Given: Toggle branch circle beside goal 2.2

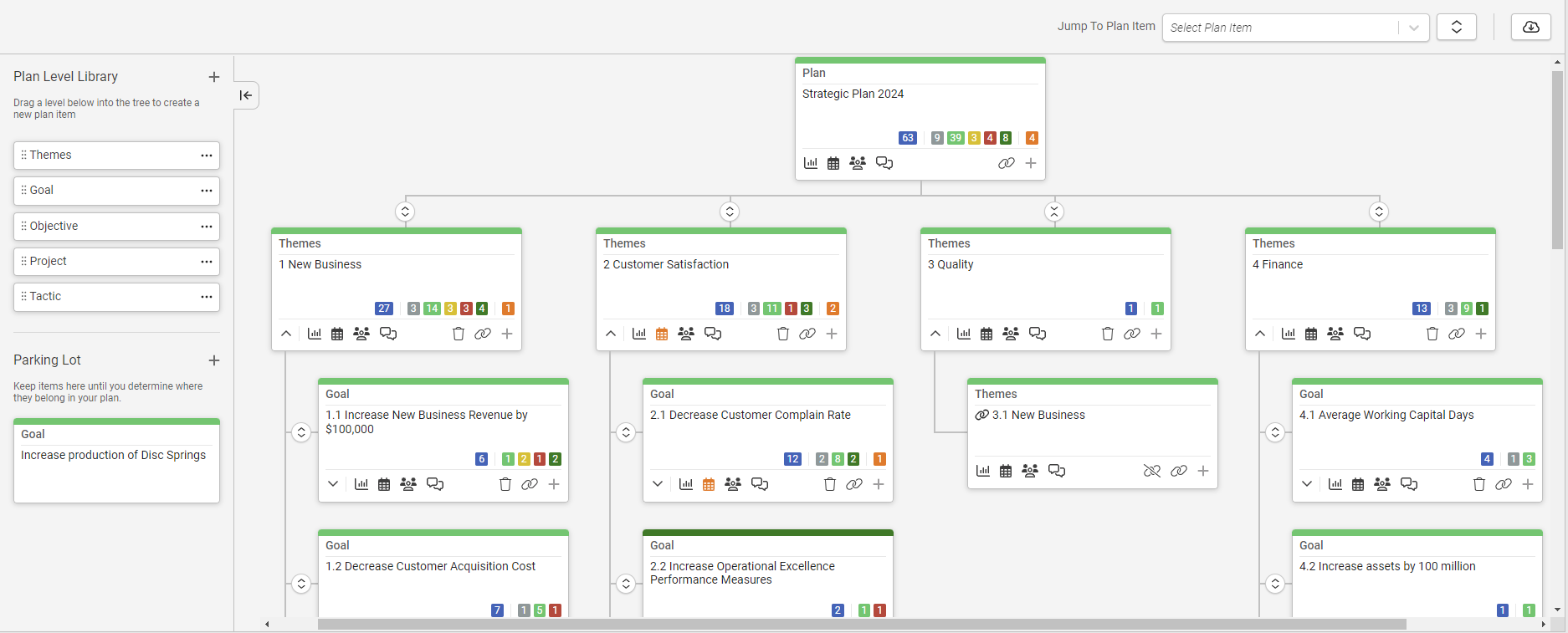Looking at the screenshot, I should click(626, 584).
